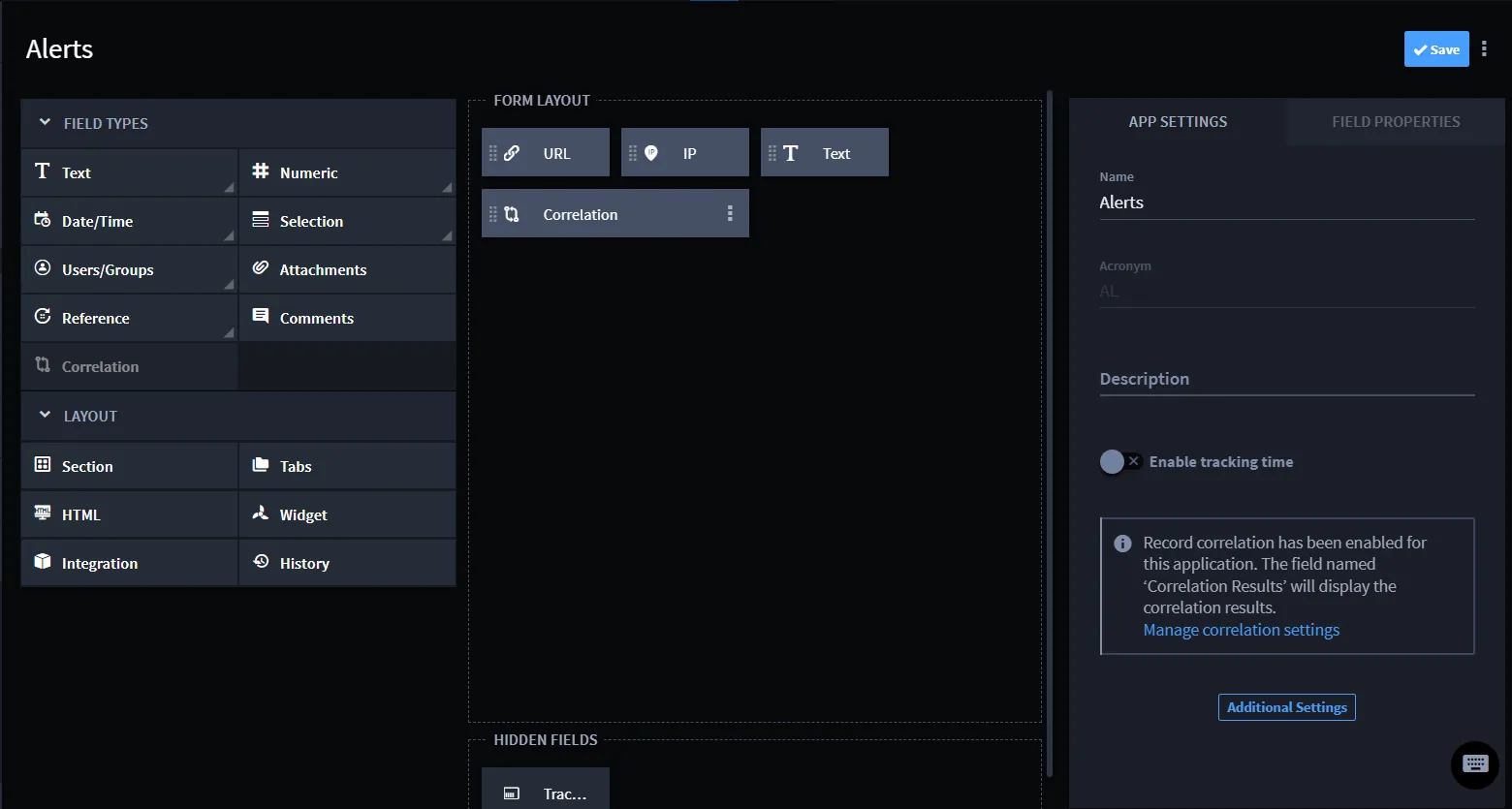Select the Users/Groups person field type
The width and height of the screenshot is (1512, 809).
click(x=129, y=269)
